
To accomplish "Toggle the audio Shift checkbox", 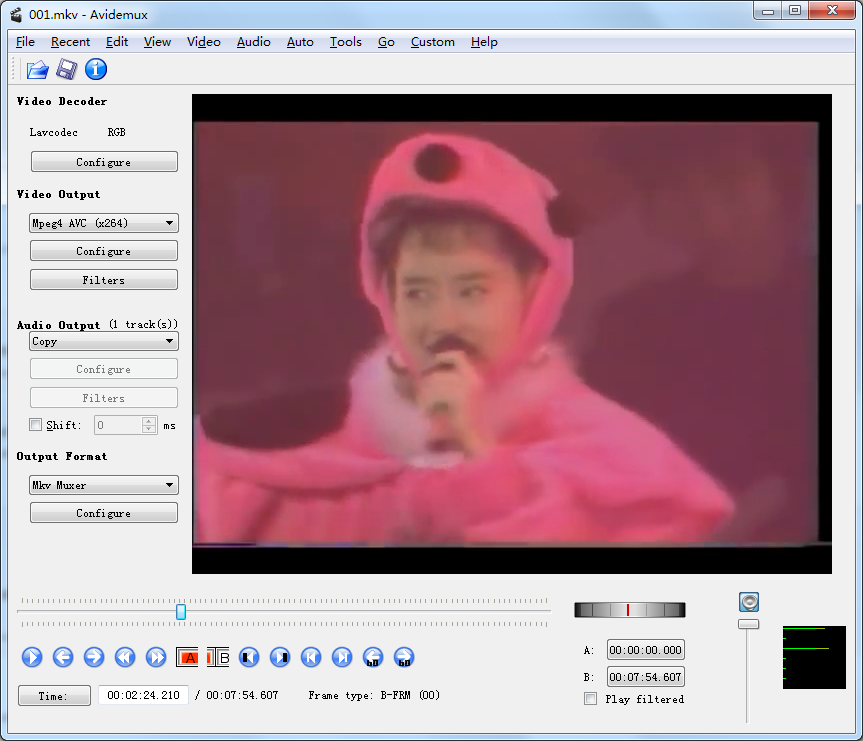I will coord(37,425).
